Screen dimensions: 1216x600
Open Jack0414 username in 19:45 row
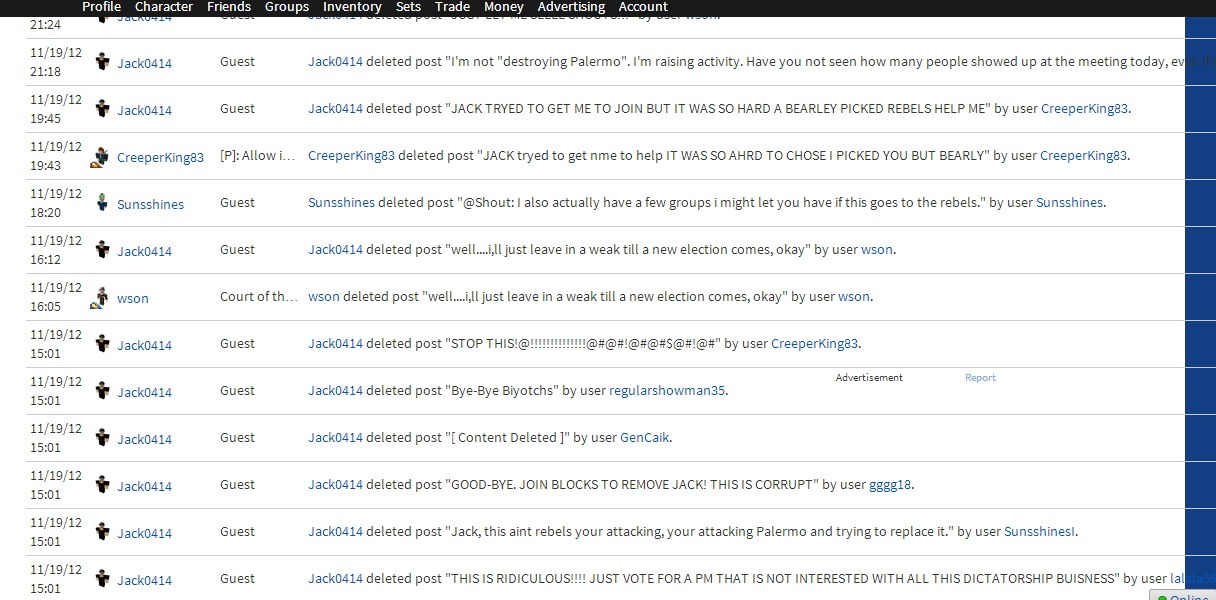click(144, 110)
